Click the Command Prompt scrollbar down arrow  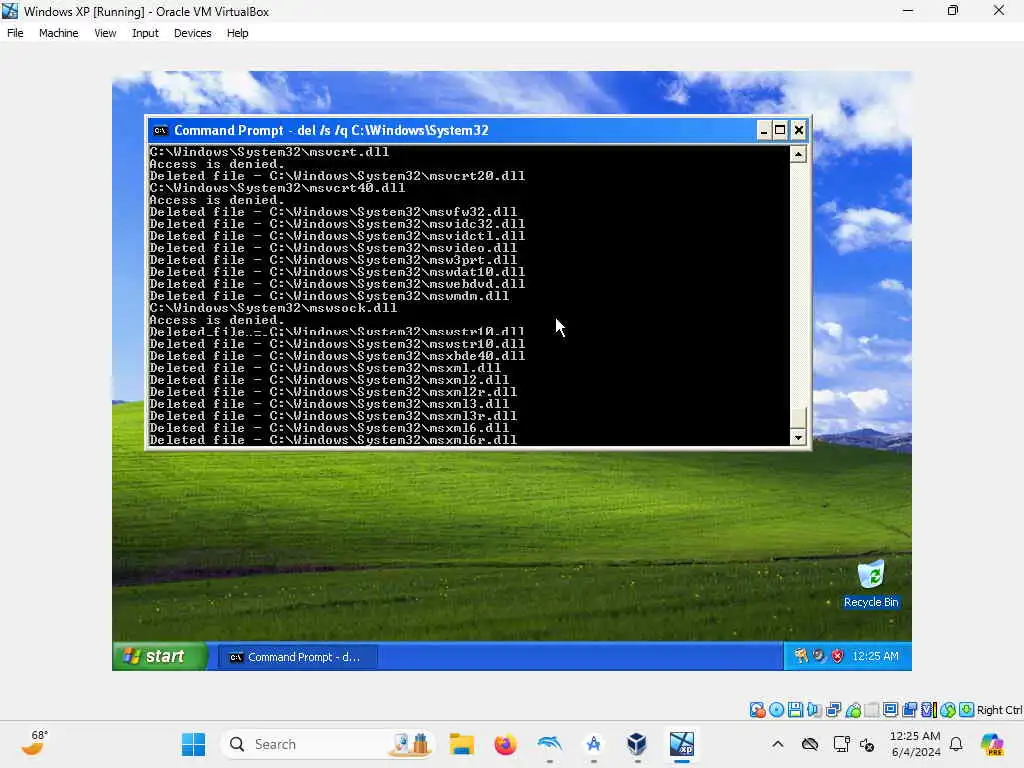point(798,438)
